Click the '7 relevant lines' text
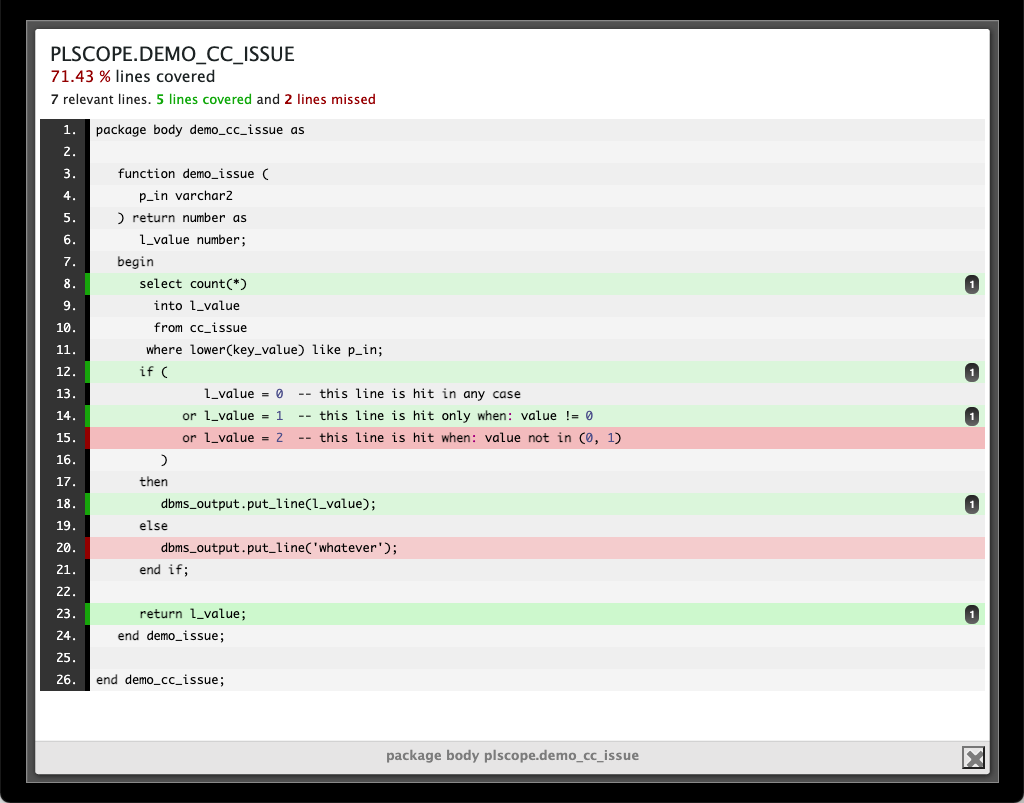The width and height of the screenshot is (1024, 803). (x=99, y=99)
